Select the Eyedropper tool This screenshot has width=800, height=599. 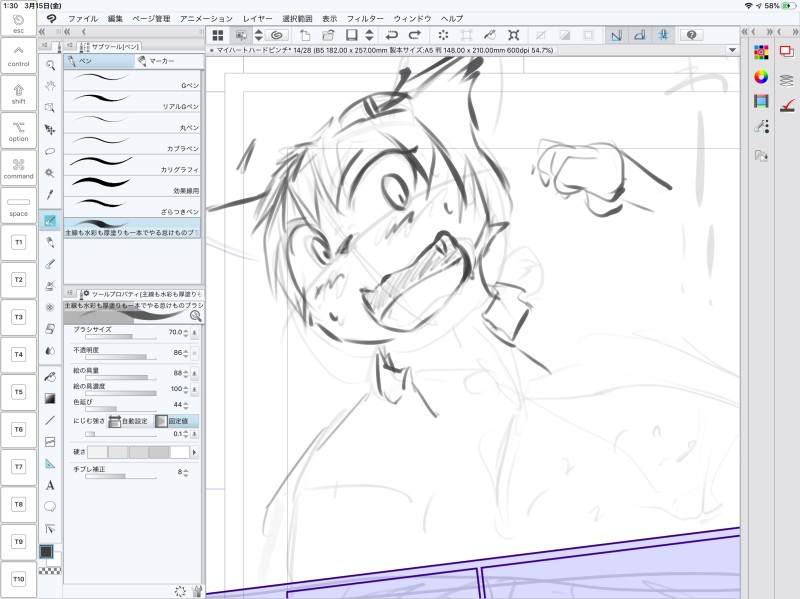[50, 194]
